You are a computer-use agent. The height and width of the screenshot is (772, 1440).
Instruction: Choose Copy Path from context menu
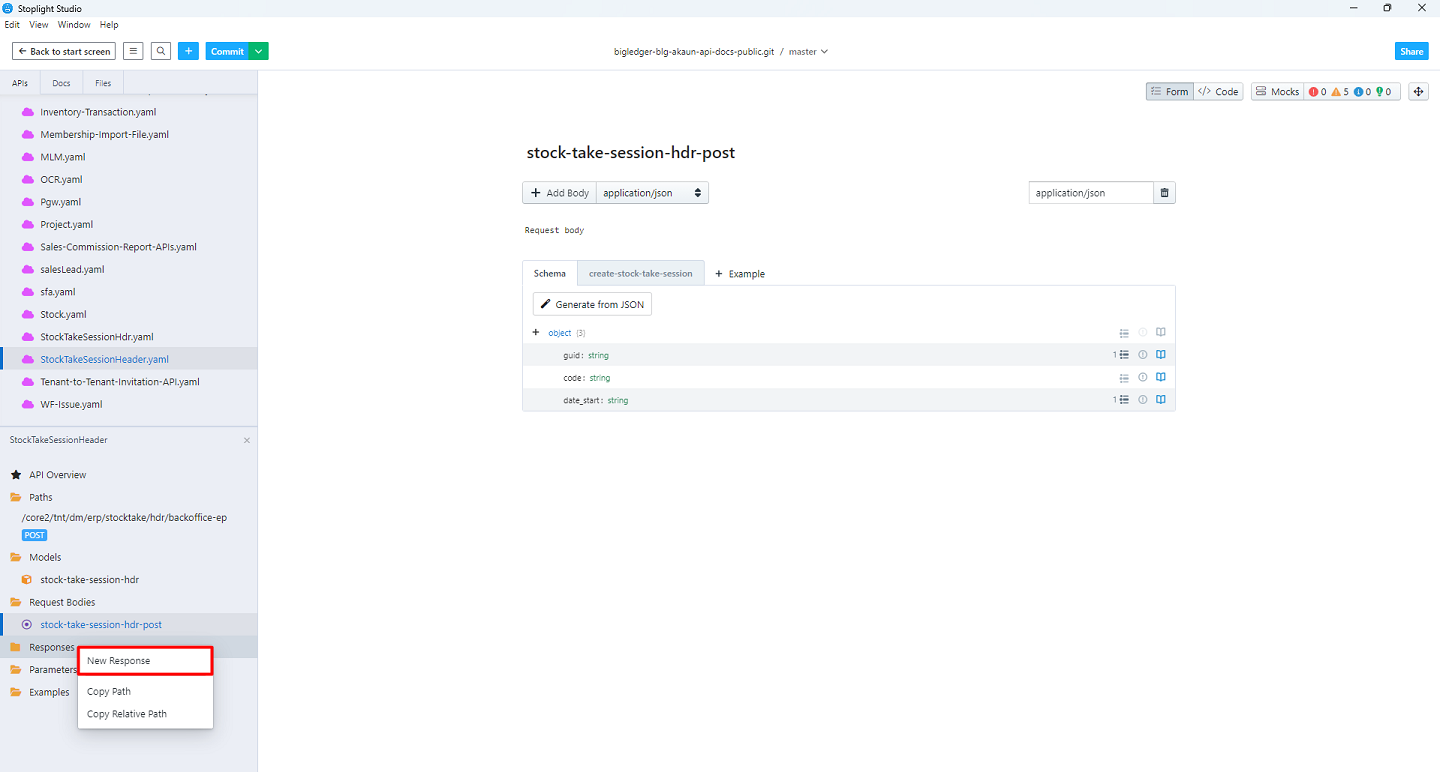pyautogui.click(x=145, y=692)
